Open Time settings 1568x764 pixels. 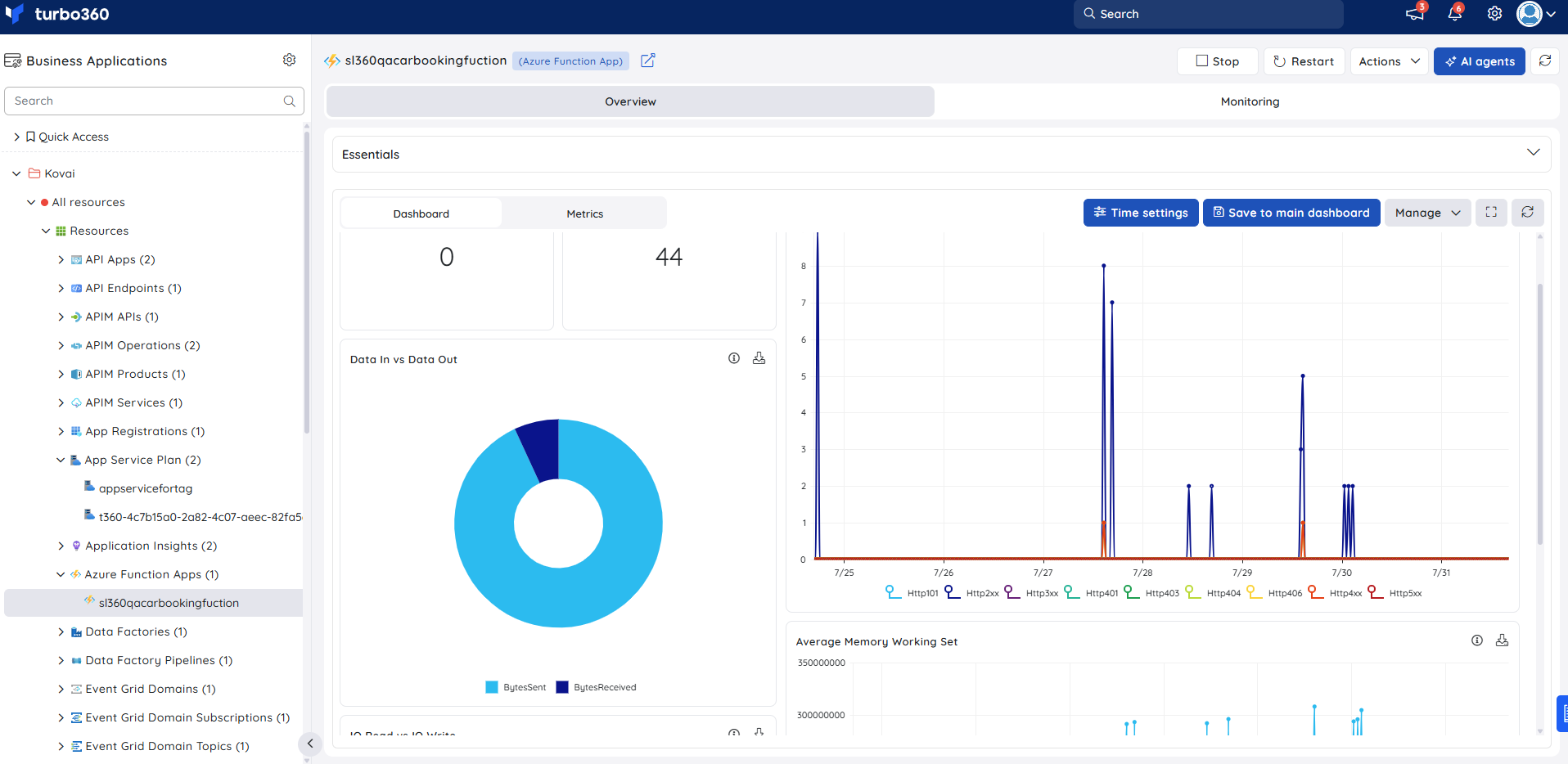point(1141,213)
